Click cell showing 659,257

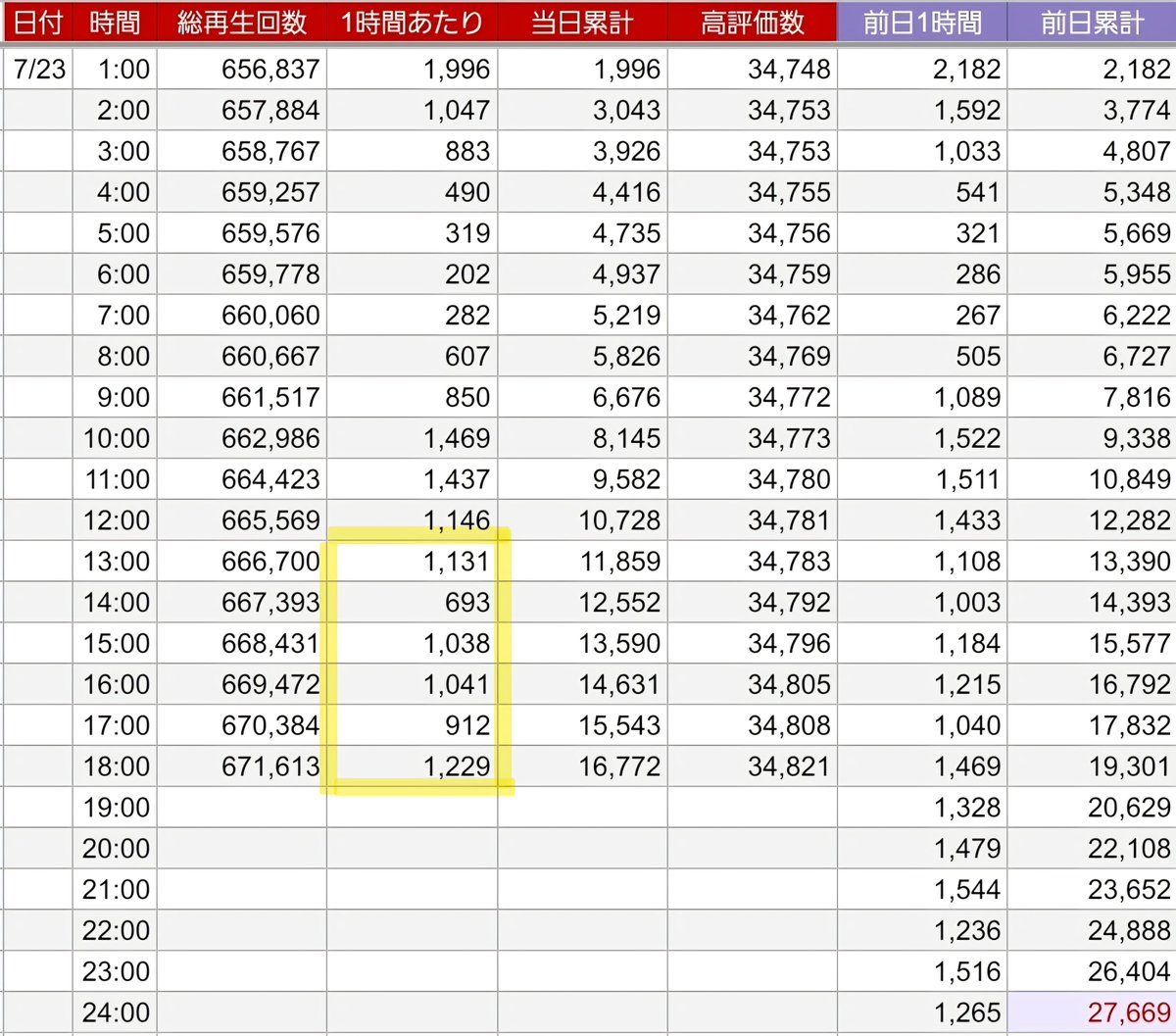click(242, 192)
